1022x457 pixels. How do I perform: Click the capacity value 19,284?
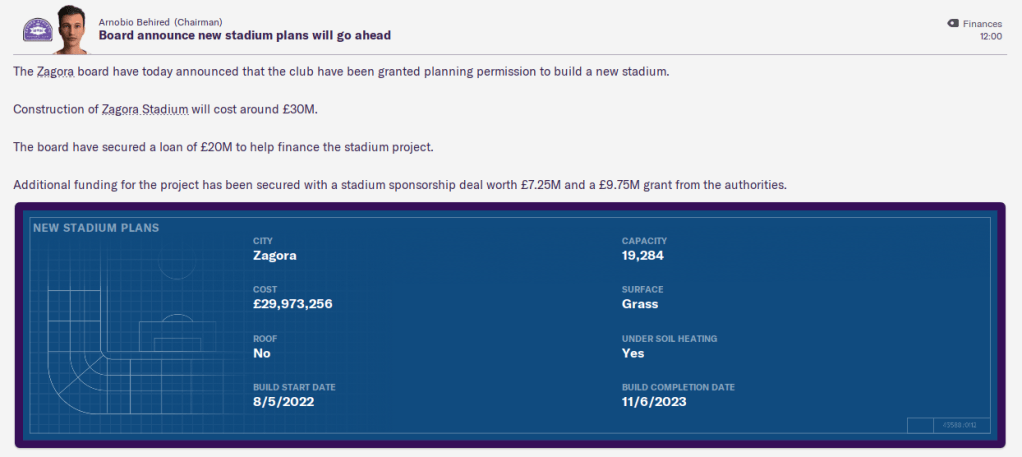point(642,255)
